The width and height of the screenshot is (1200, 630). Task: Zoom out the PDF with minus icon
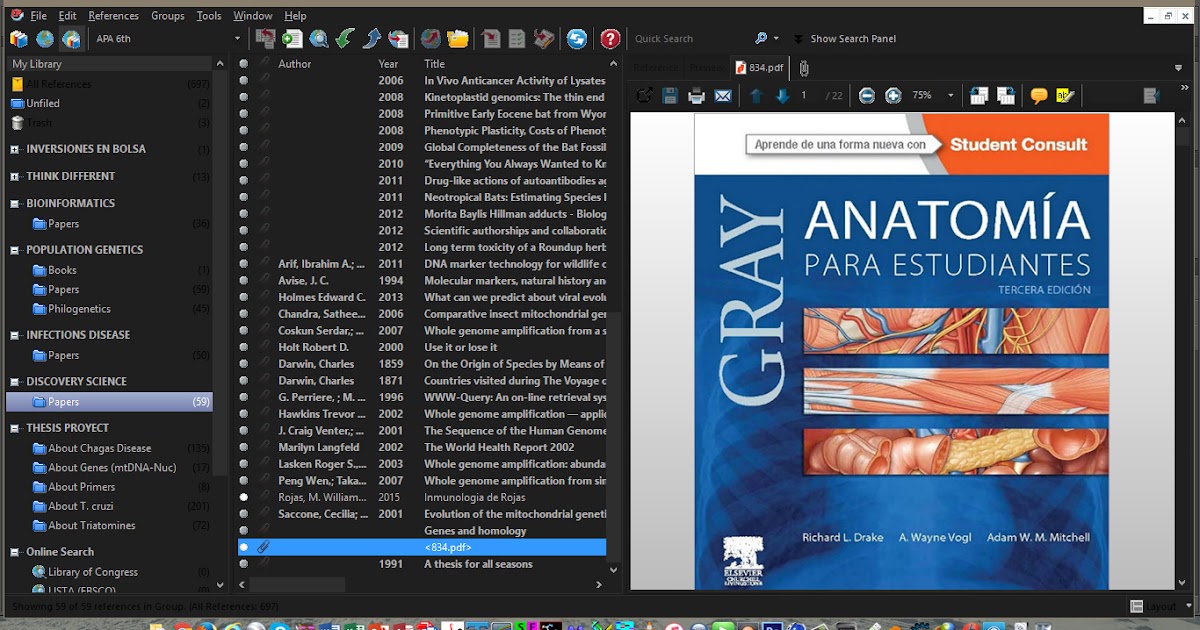coord(867,96)
